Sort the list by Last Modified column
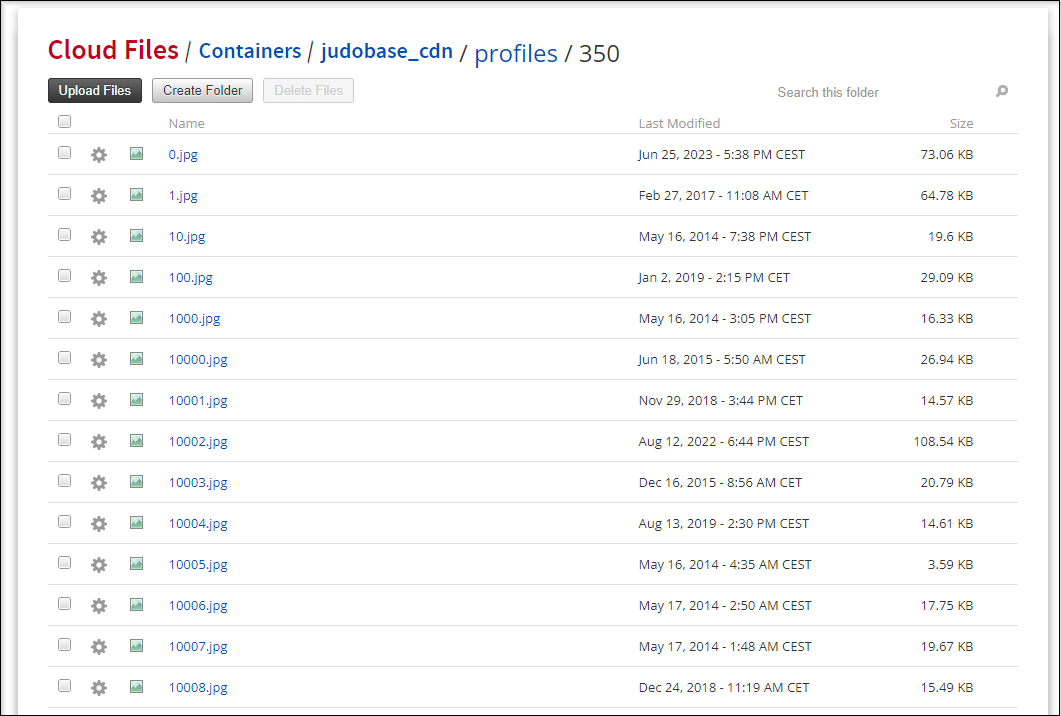 point(679,124)
